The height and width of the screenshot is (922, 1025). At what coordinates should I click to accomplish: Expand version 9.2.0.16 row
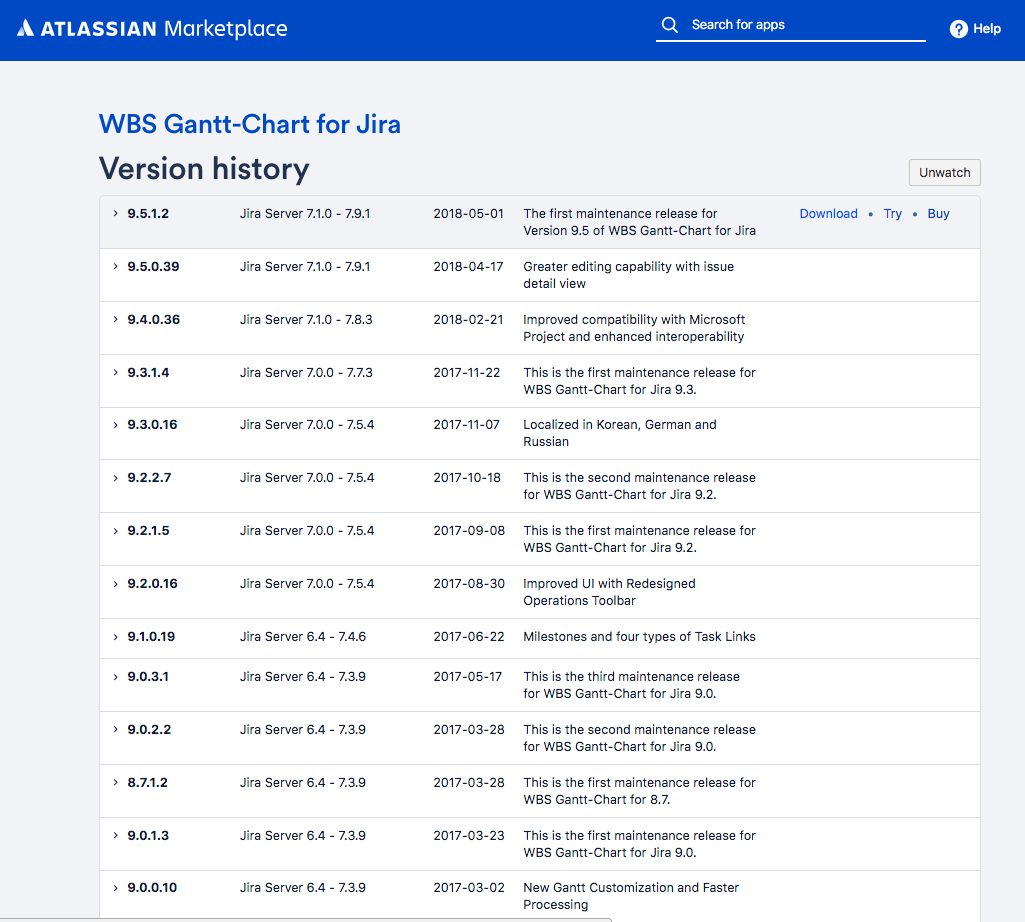116,584
